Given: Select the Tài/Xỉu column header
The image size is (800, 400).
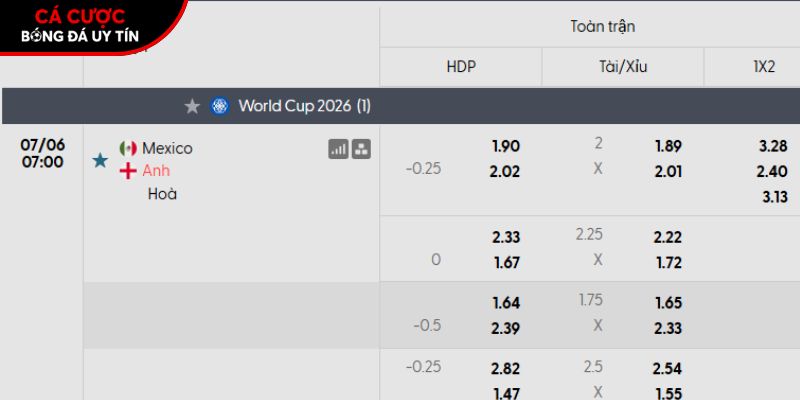Looking at the screenshot, I should (x=623, y=67).
